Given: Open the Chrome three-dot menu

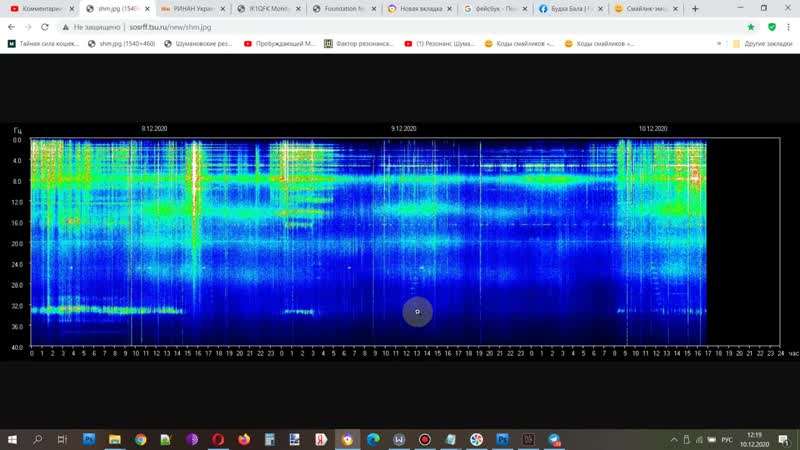Looking at the screenshot, I should coord(790,27).
